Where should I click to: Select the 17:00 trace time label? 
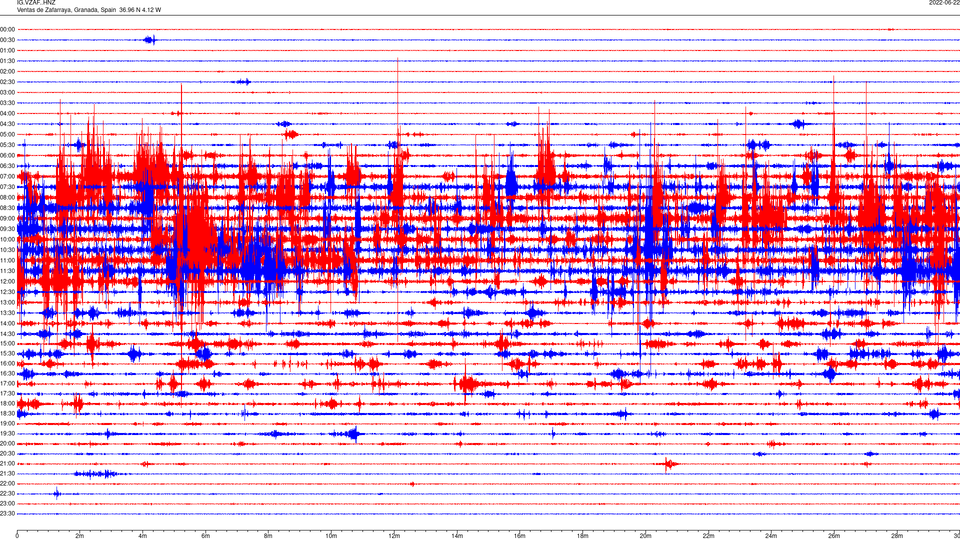coord(7,384)
